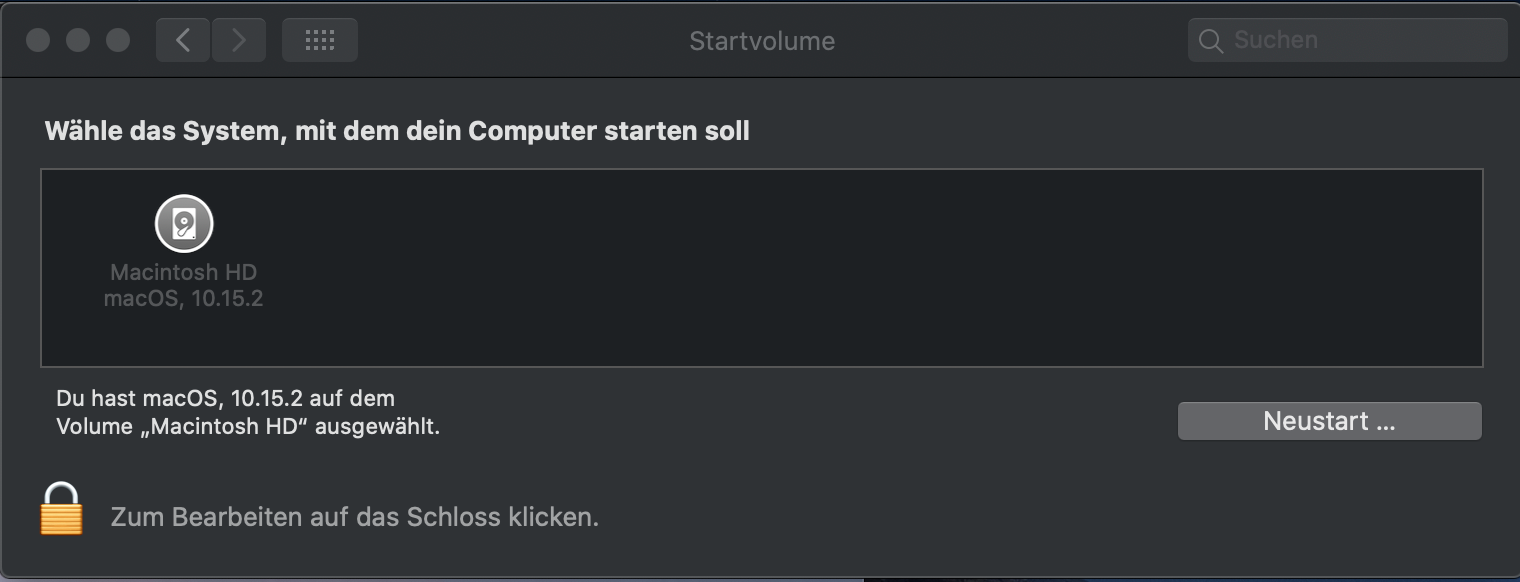Minimize the Startvolume window

click(x=78, y=40)
